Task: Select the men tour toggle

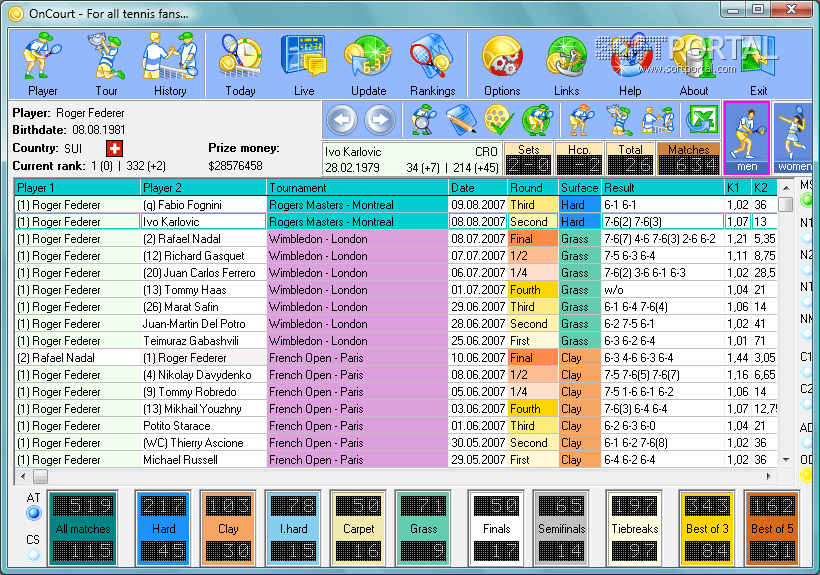Action: pos(747,137)
